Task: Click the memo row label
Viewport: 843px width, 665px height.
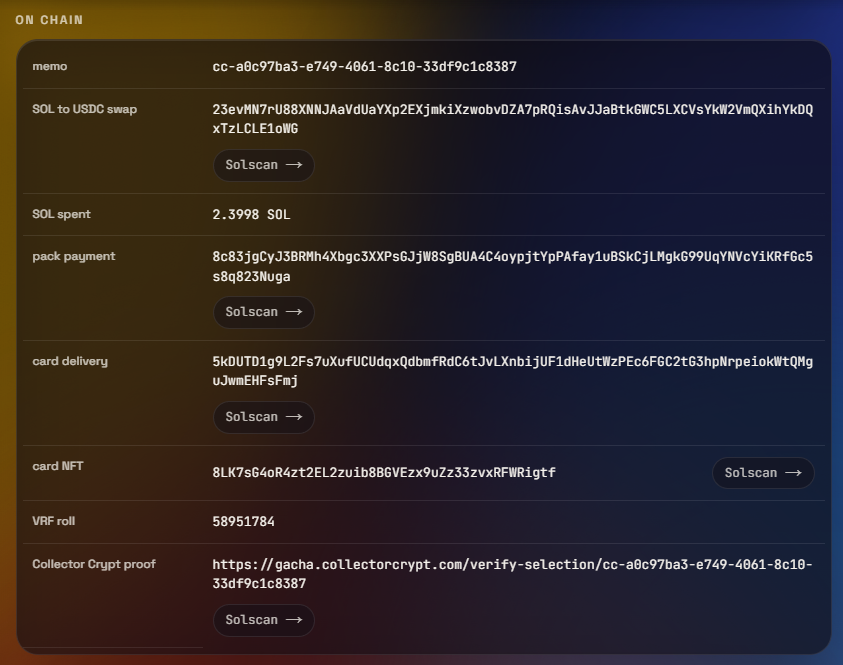Action: coord(49,66)
